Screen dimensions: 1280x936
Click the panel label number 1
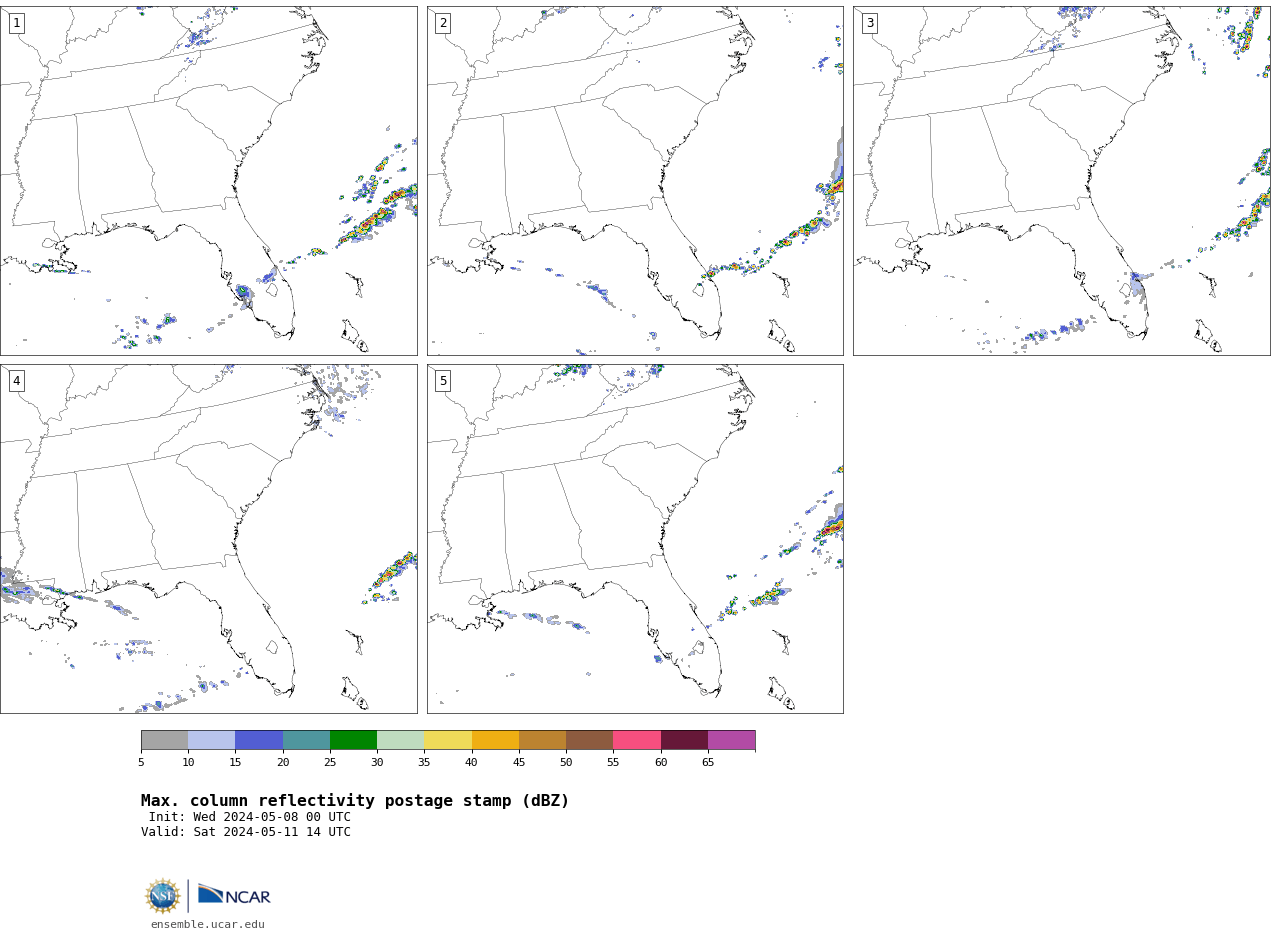(x=16, y=23)
